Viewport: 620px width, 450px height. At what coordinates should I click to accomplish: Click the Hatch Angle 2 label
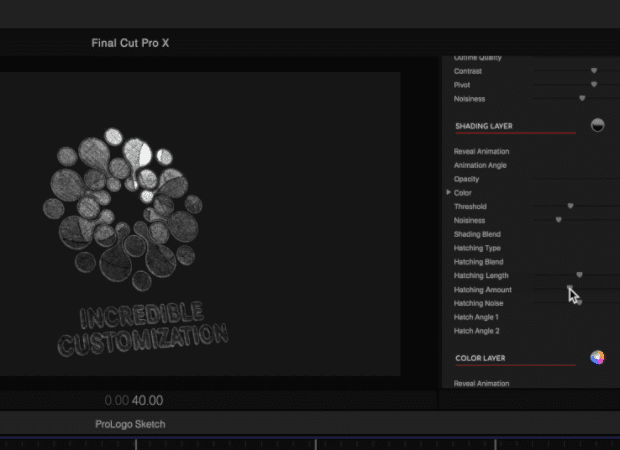tap(476, 331)
